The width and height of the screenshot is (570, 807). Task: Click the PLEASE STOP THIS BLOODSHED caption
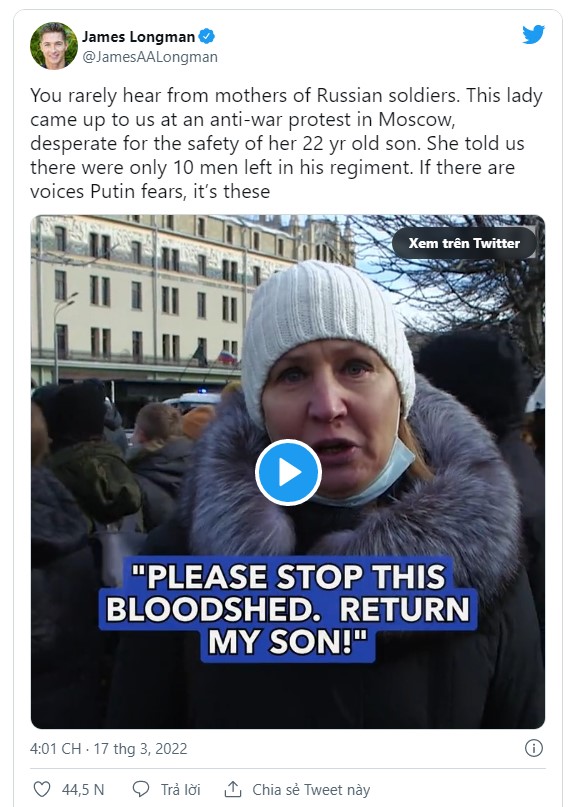288,609
